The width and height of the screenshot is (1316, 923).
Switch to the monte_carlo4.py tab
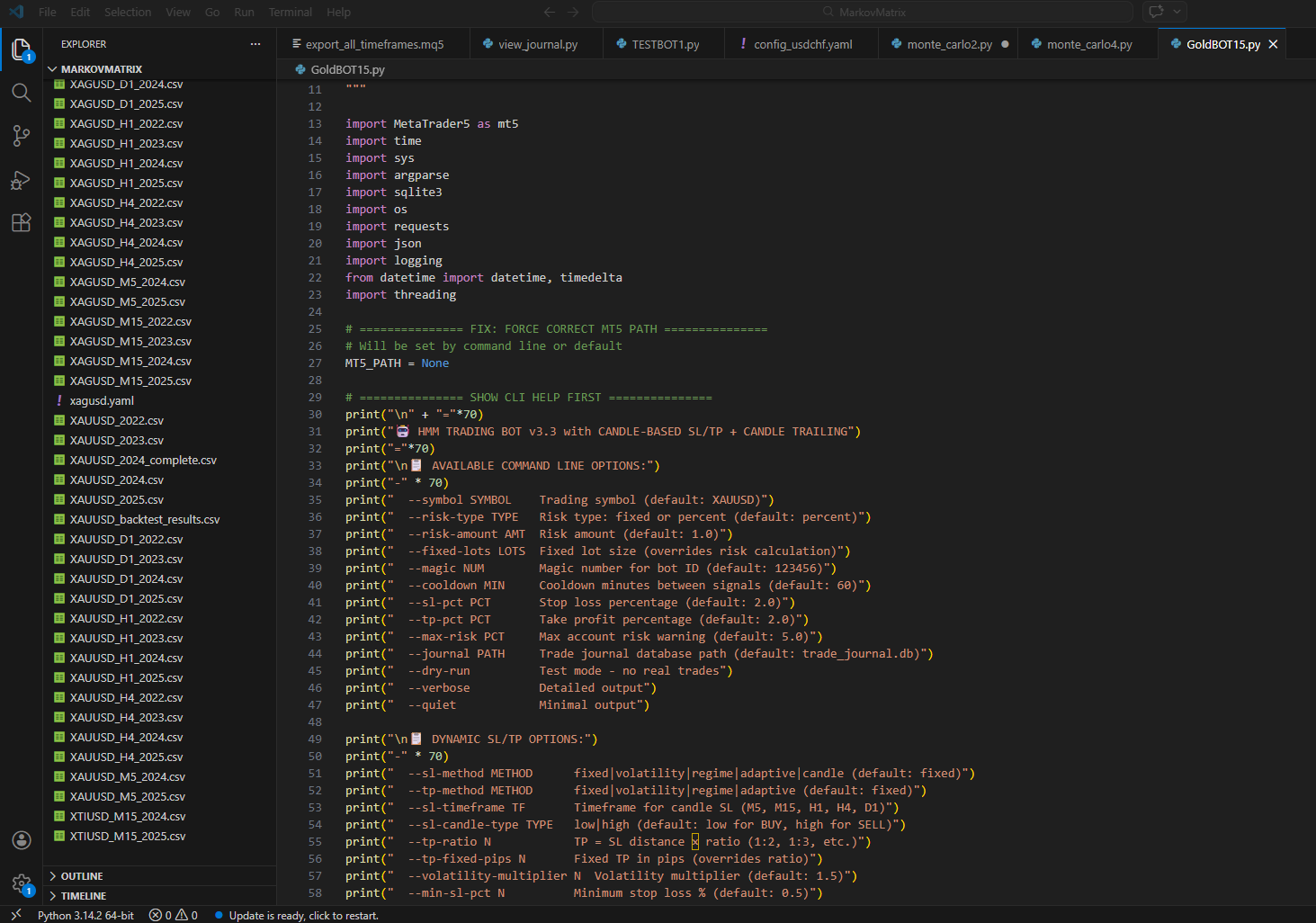coord(1088,44)
